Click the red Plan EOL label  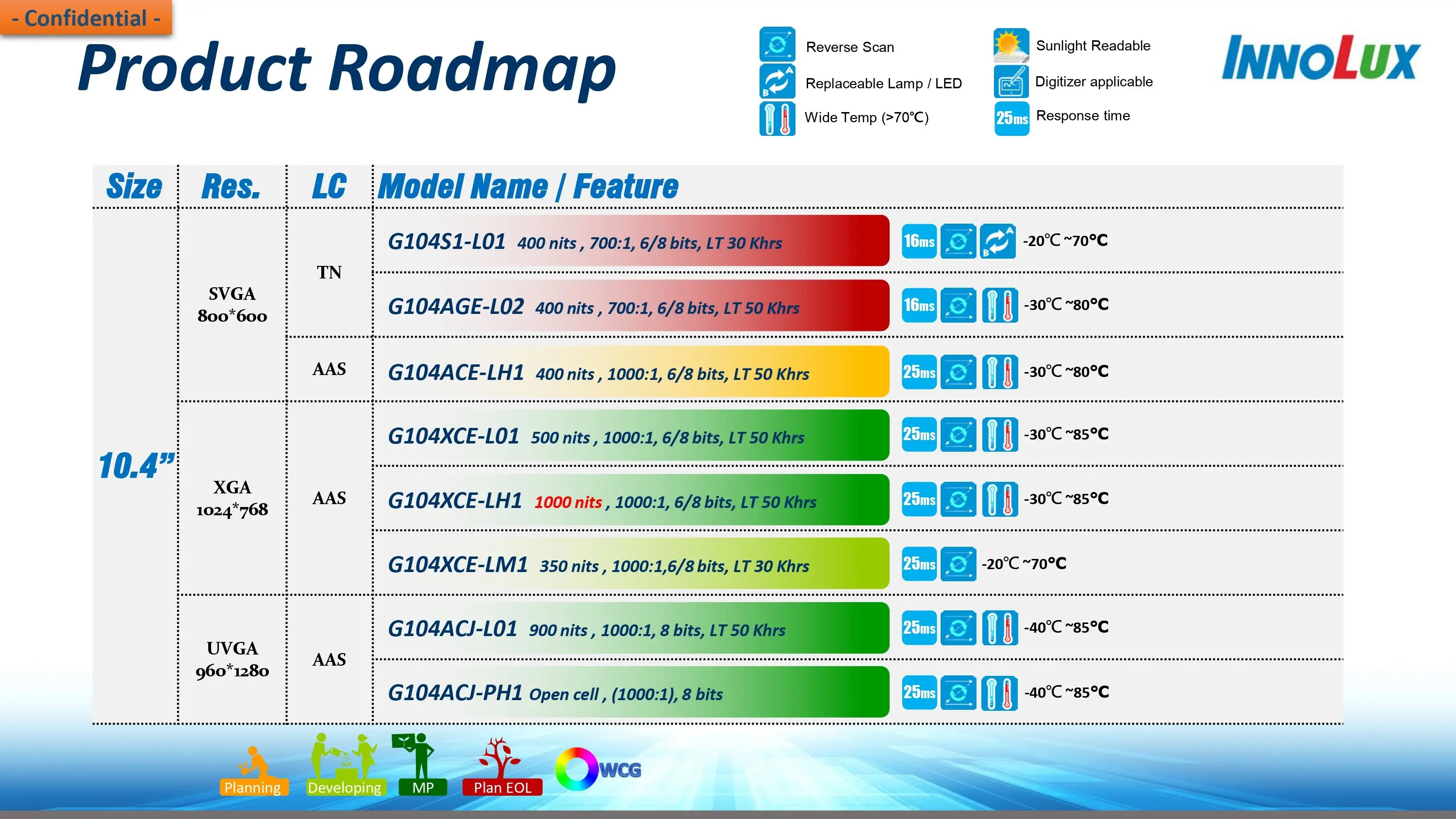[x=502, y=787]
